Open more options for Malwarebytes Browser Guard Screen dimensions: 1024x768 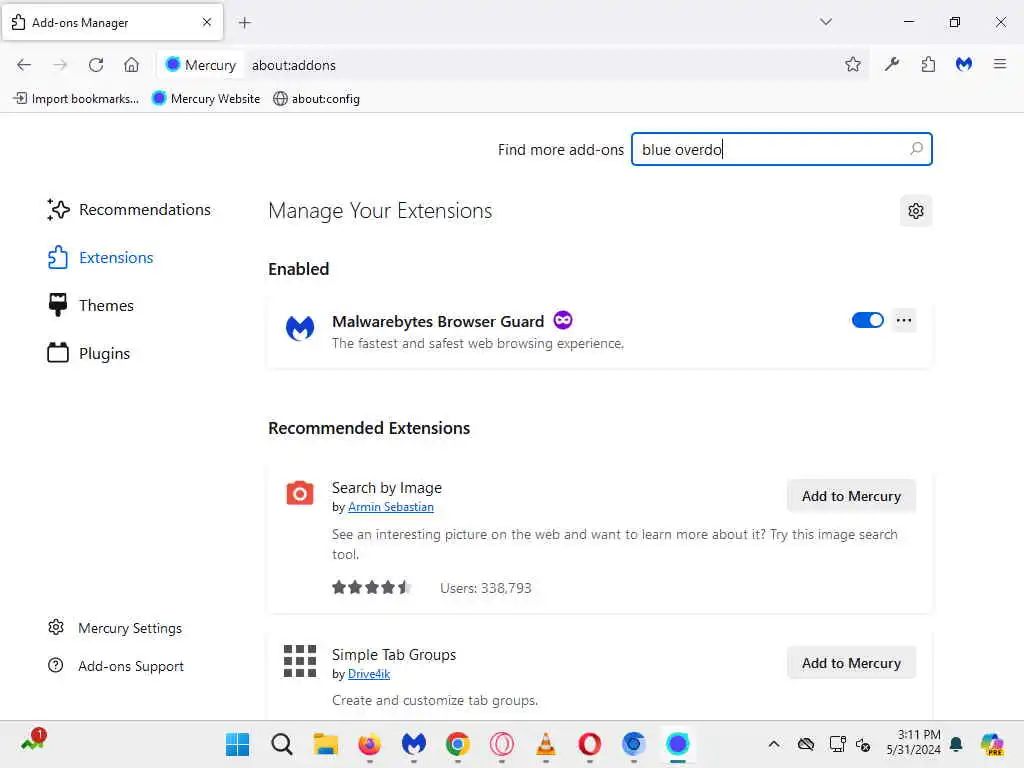tap(904, 320)
